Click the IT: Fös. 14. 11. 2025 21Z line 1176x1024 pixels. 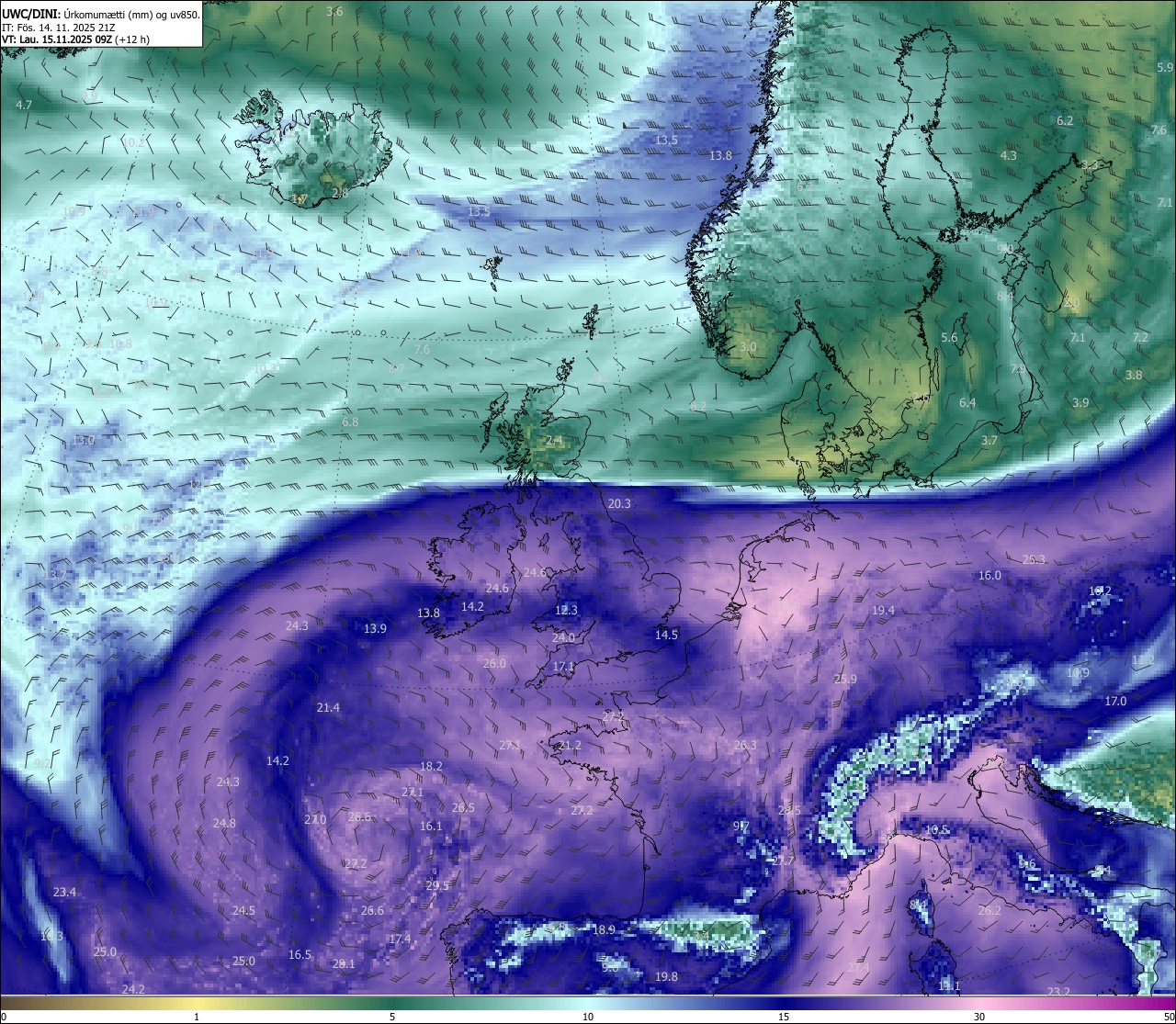(58, 28)
